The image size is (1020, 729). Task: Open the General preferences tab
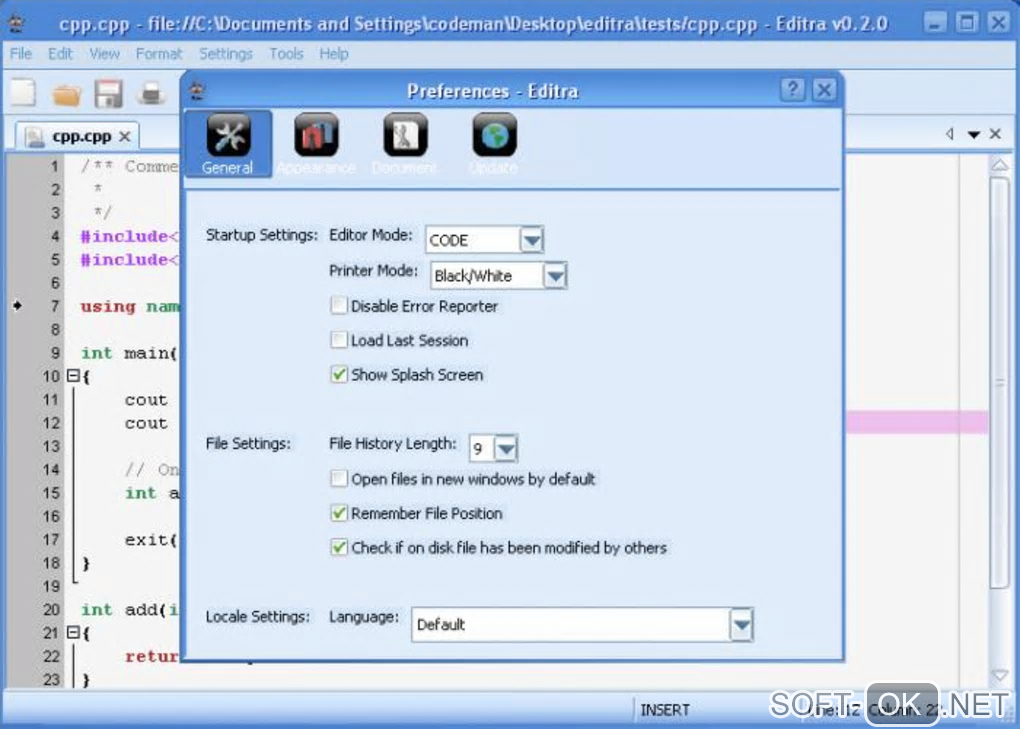pos(228,144)
